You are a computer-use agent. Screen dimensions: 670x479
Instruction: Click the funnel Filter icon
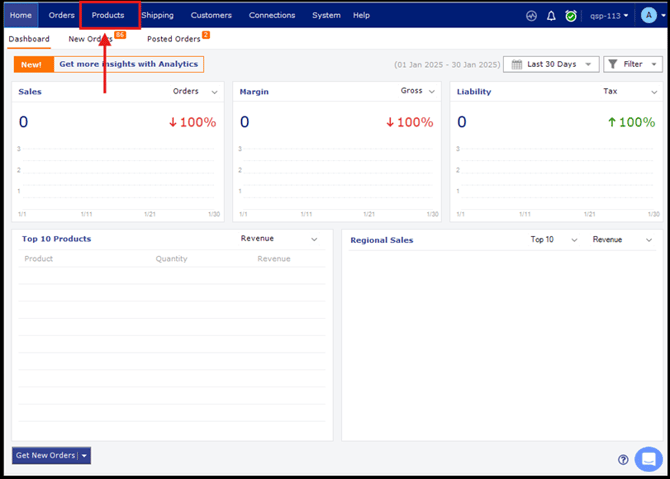point(613,64)
